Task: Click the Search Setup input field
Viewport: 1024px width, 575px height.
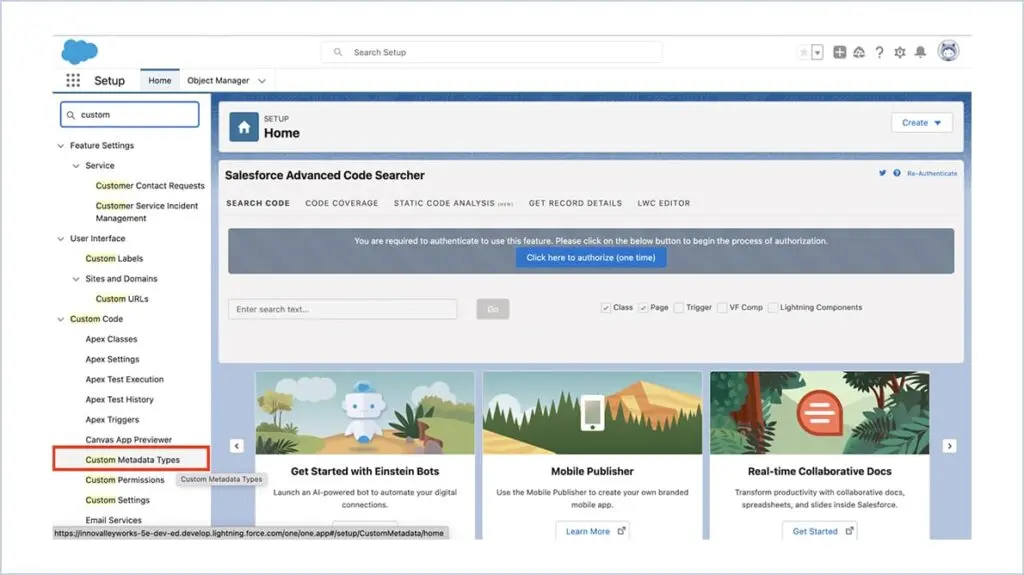Action: tap(492, 52)
